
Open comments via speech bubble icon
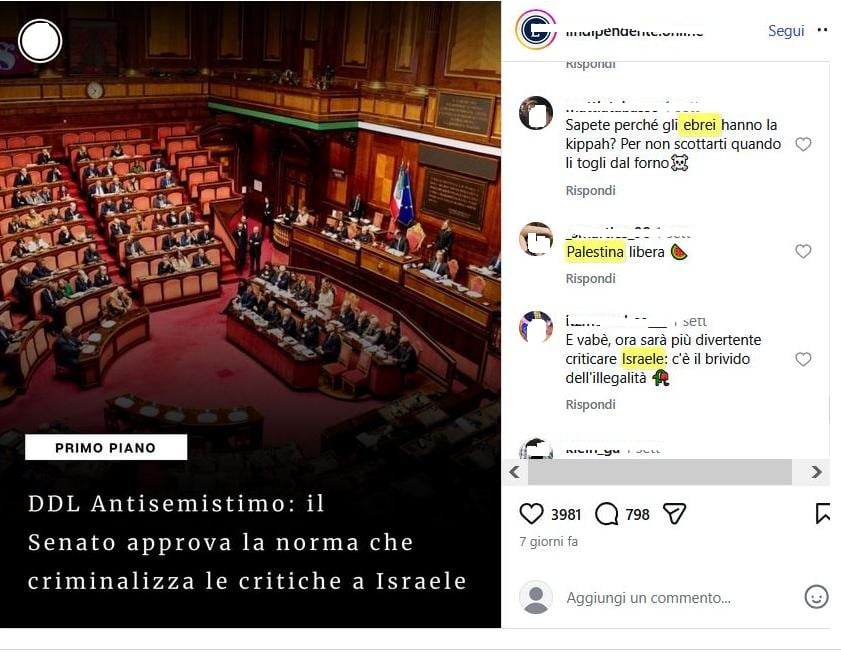607,514
